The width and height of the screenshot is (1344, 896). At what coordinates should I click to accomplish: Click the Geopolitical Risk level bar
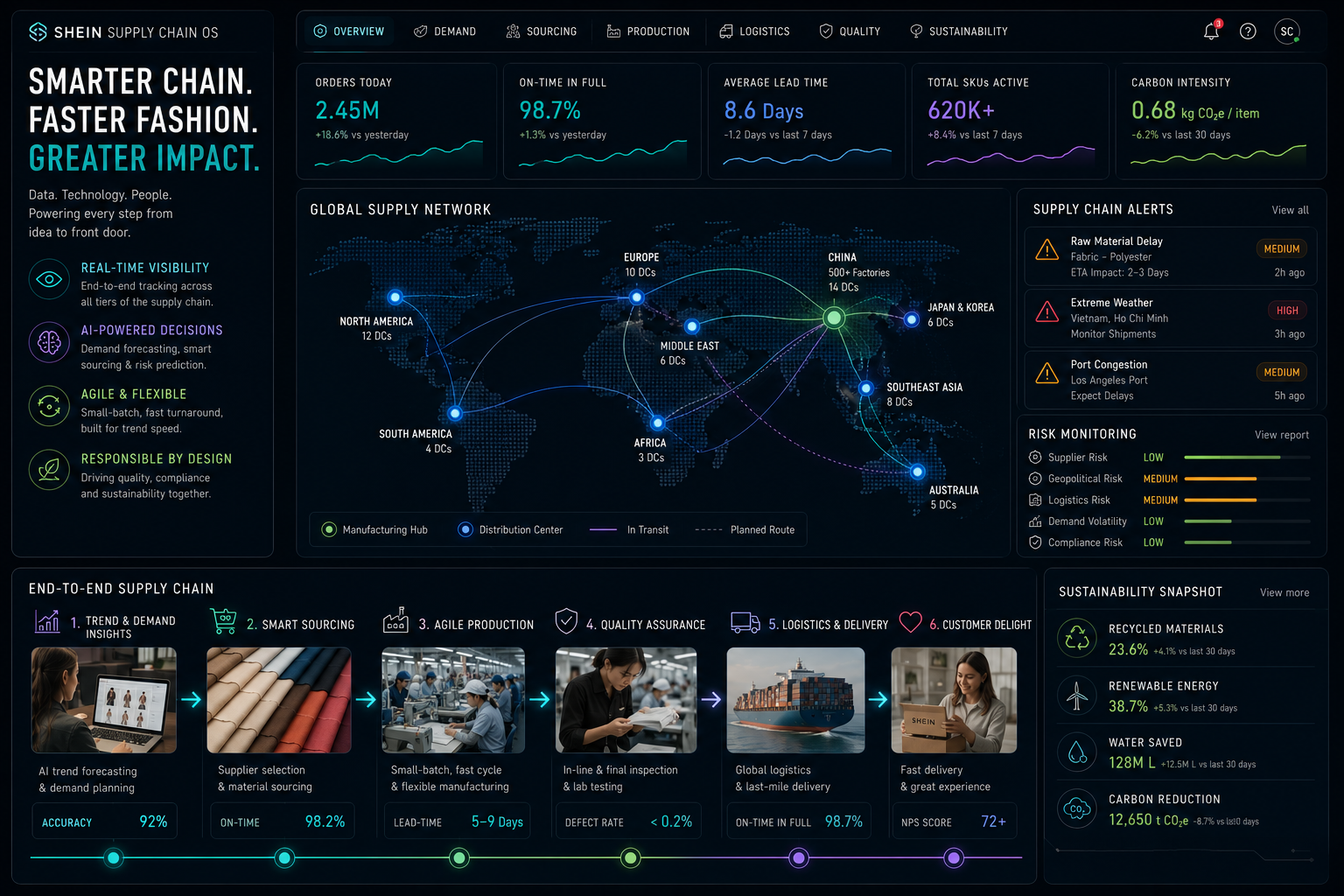click(x=1247, y=479)
